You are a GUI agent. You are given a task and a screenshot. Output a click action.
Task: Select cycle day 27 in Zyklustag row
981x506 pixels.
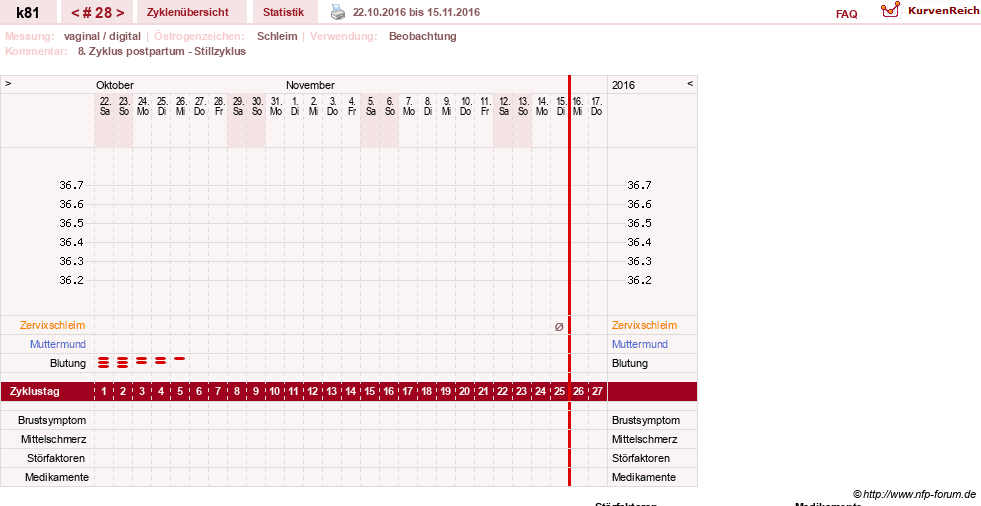tap(597, 392)
